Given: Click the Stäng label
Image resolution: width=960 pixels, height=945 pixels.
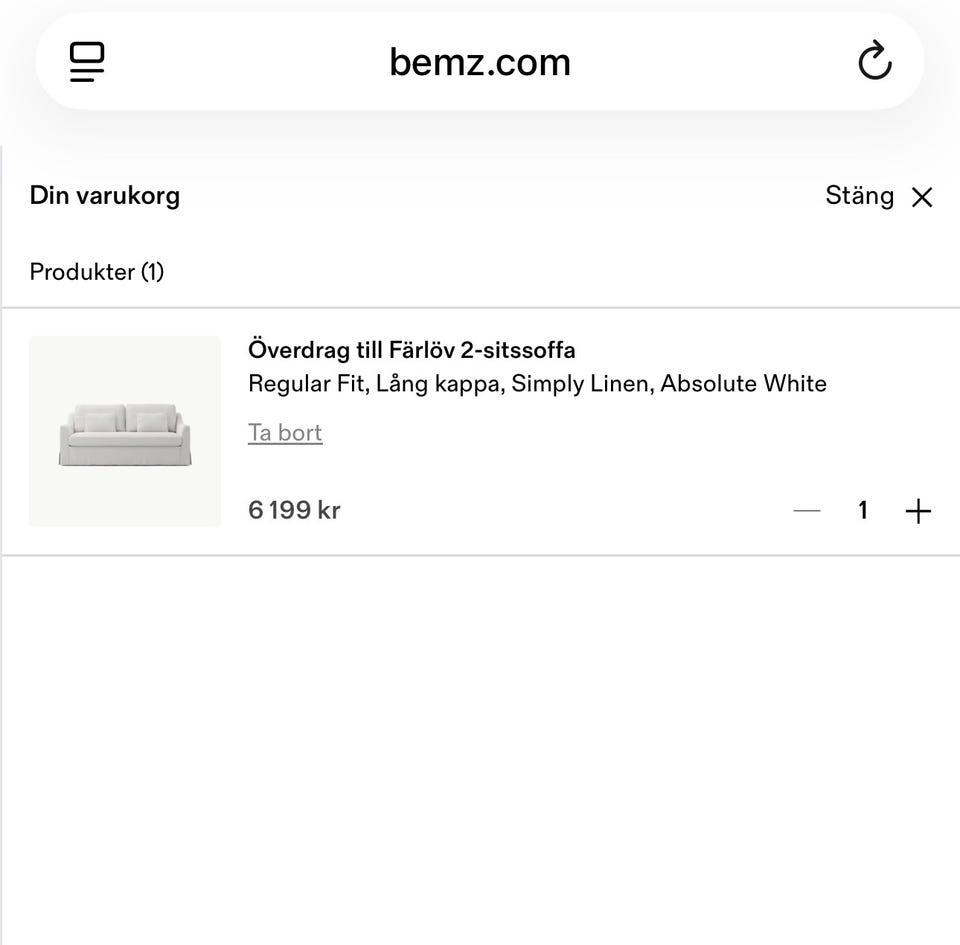Looking at the screenshot, I should (x=859, y=196).
